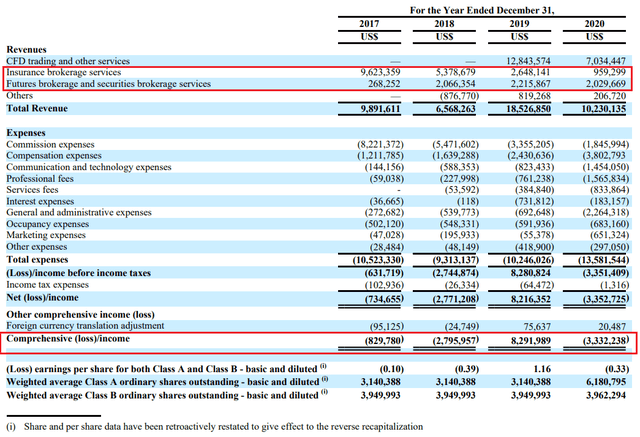
Task: Click Class A shares 2020 value 6,180,795
Action: point(606,382)
